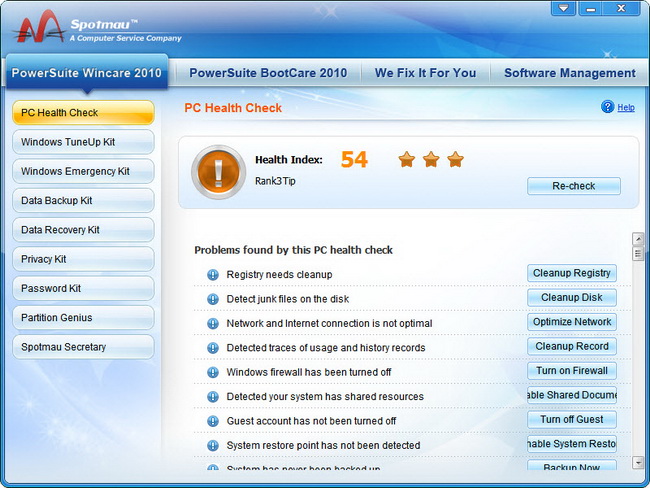Click alert icon beside Guest account warning
Image resolution: width=650 pixels, height=488 pixels.
click(x=212, y=421)
